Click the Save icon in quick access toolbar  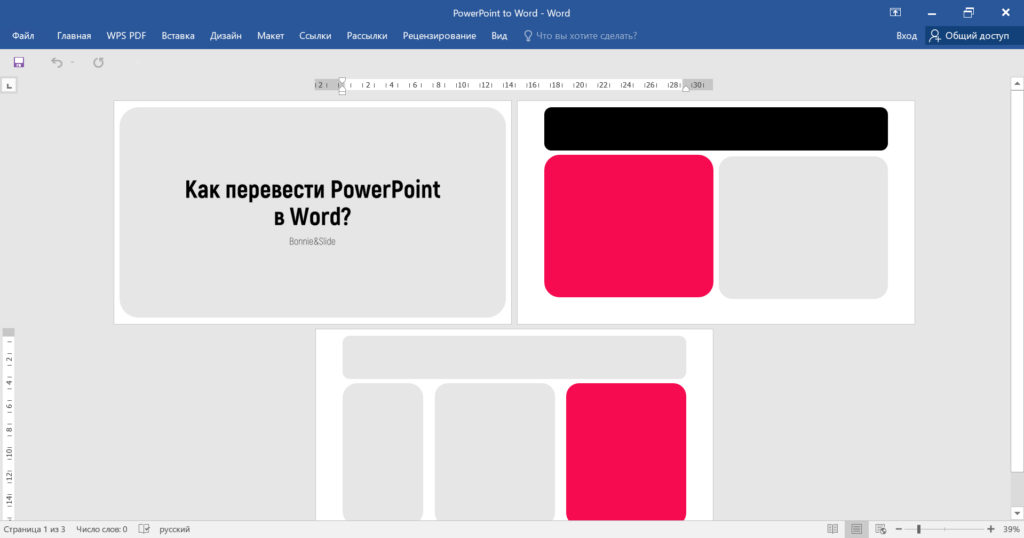tap(18, 62)
